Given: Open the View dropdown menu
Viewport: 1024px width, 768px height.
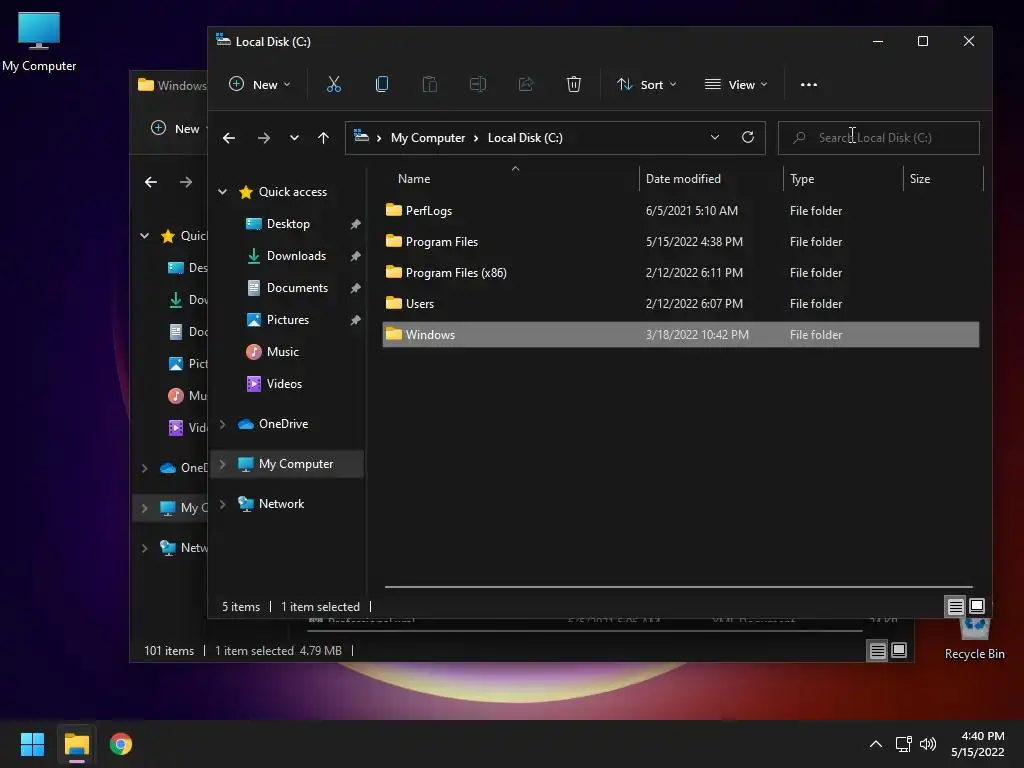Looking at the screenshot, I should coord(736,84).
